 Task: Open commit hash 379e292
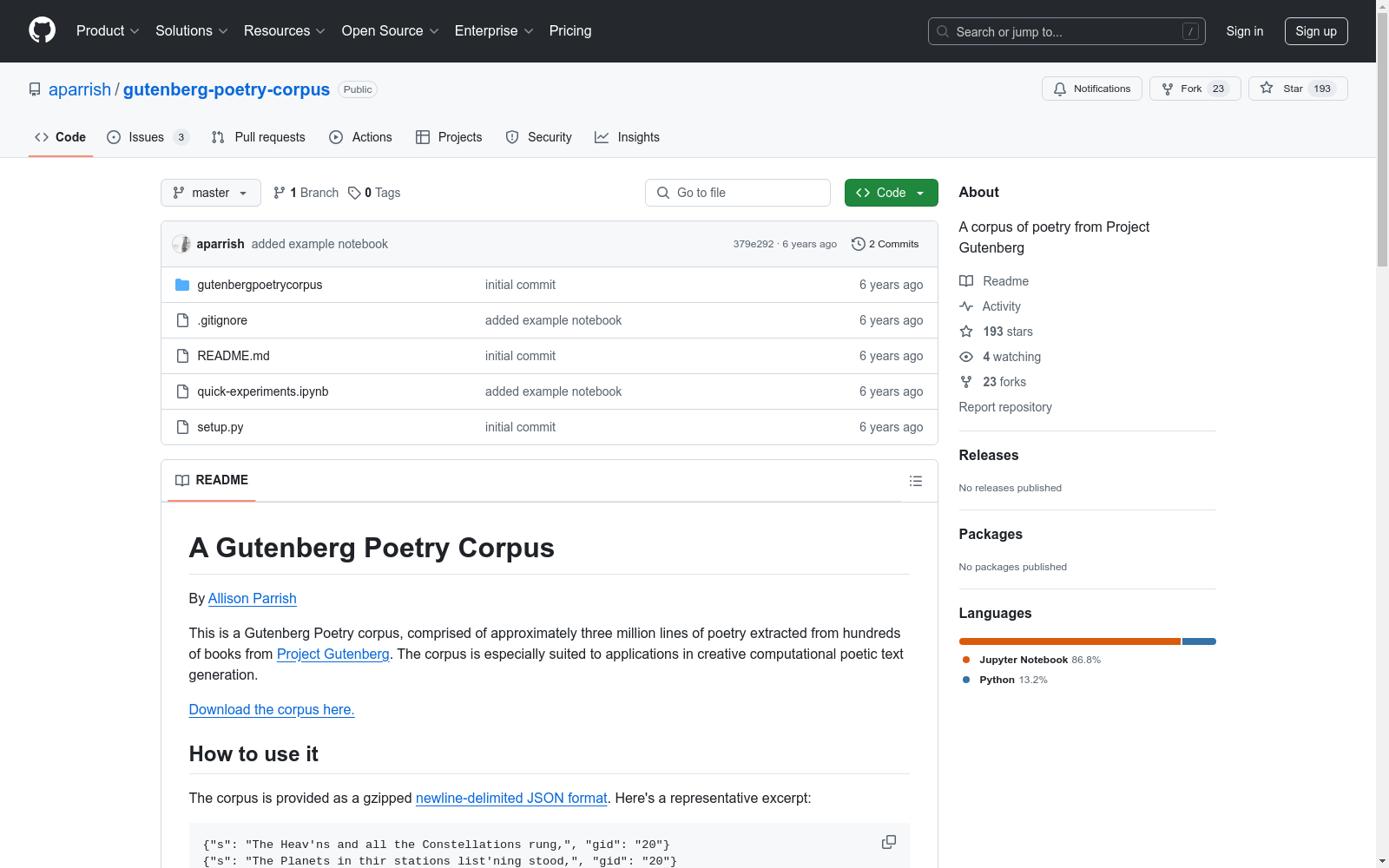click(753, 244)
